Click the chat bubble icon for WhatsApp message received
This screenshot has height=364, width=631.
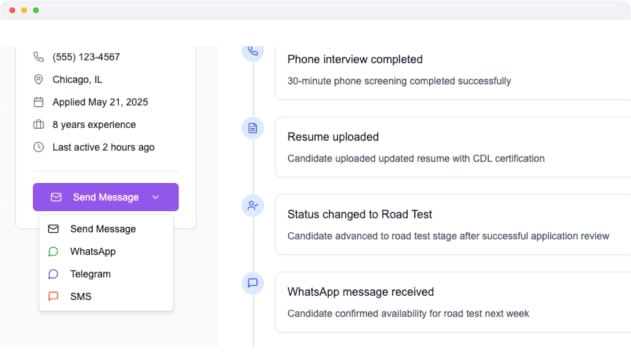click(253, 283)
